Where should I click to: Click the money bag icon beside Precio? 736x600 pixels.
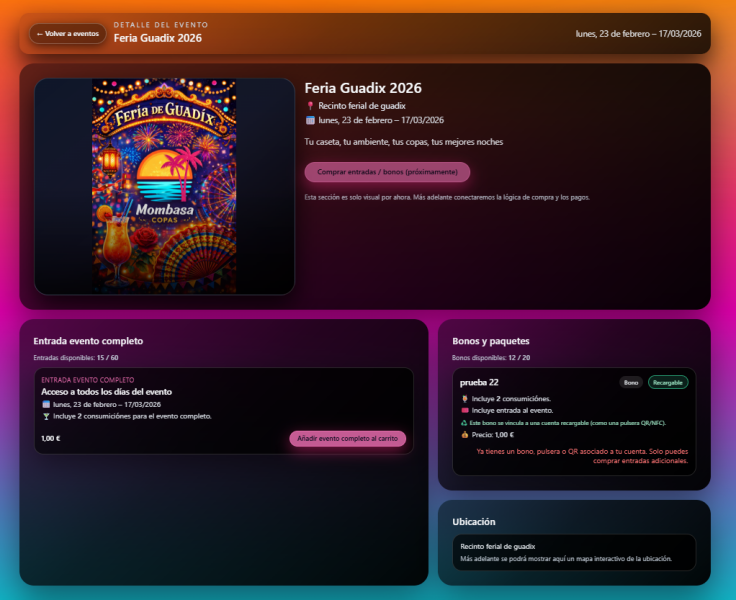pyautogui.click(x=464, y=435)
